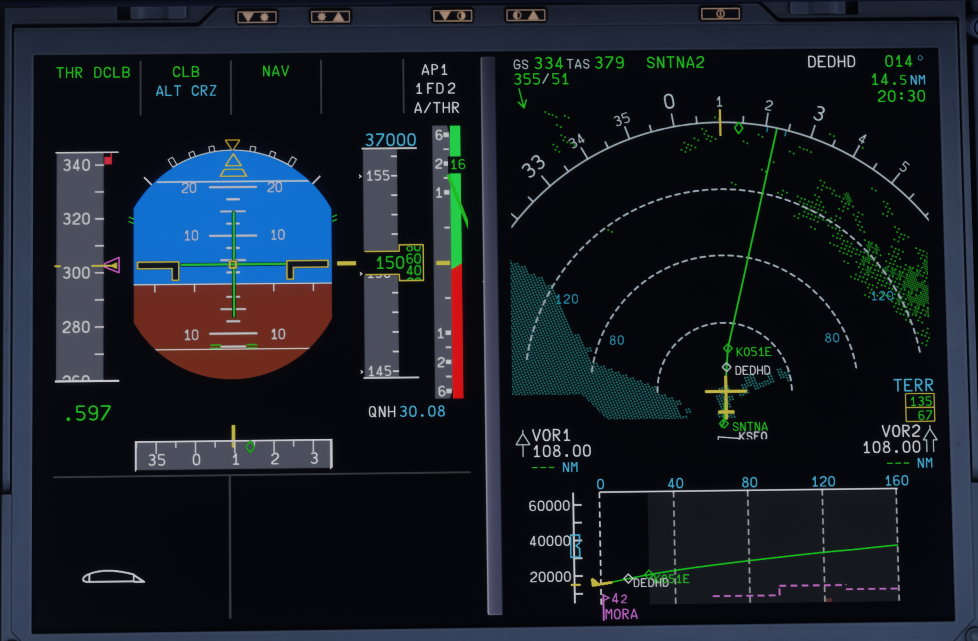Click the green diamond on heading tape
This screenshot has height=641, width=978.
(250, 446)
